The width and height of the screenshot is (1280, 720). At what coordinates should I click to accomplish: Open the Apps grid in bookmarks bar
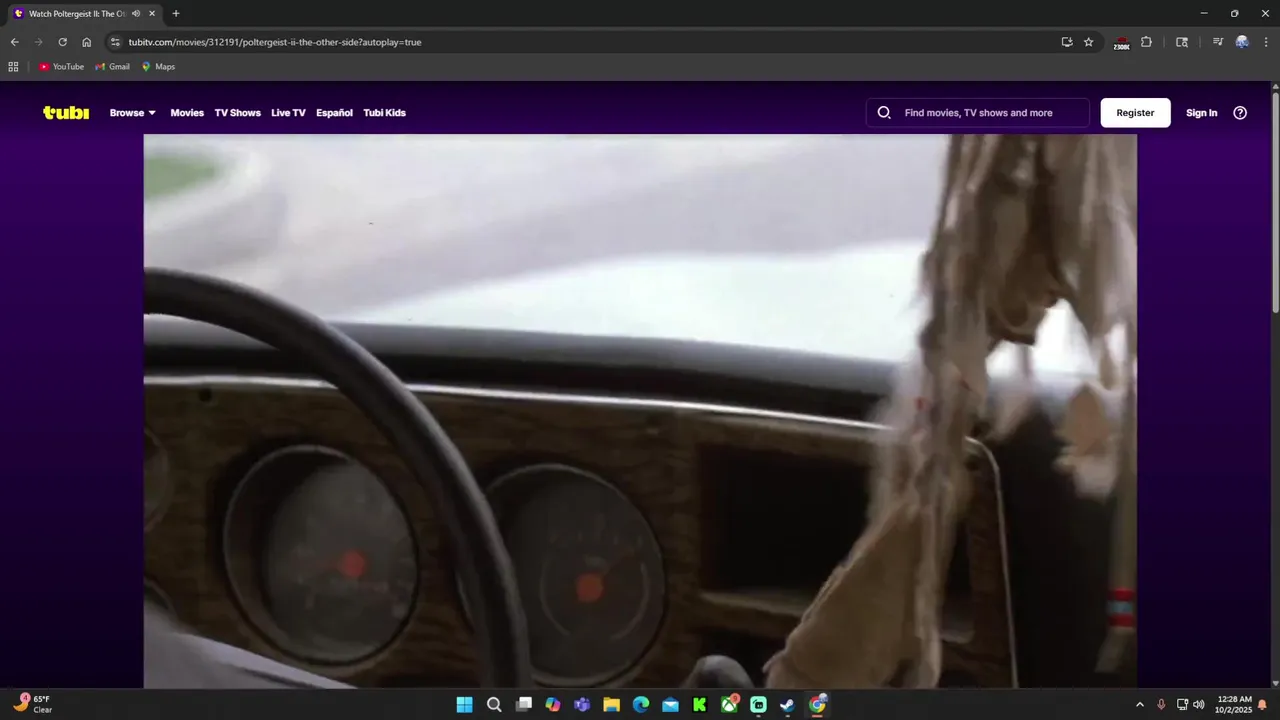tap(13, 67)
